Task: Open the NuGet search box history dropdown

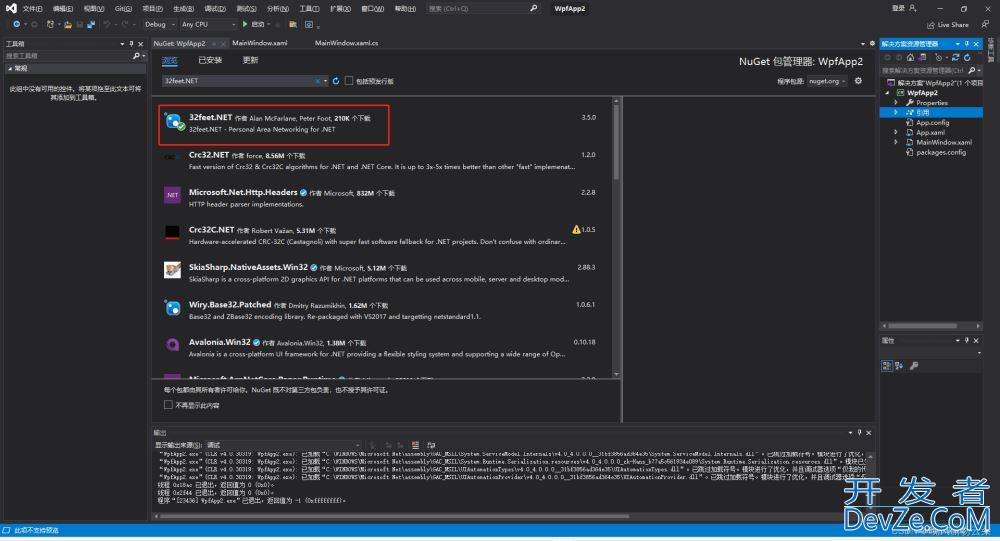Action: [325, 81]
